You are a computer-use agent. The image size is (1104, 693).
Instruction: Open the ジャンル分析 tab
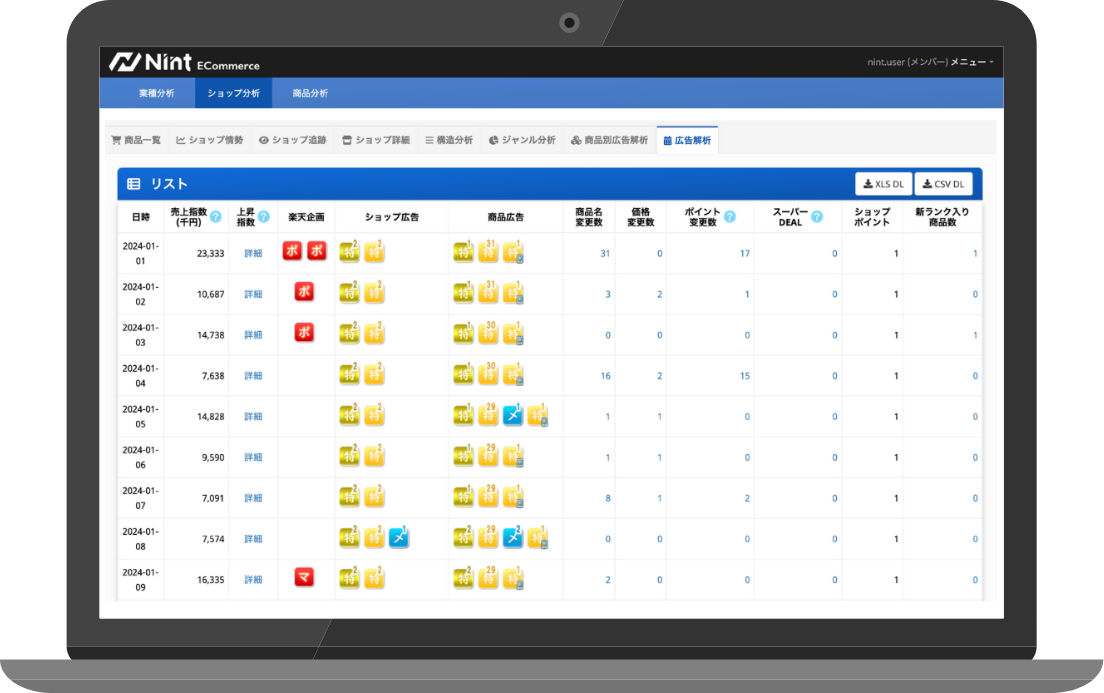[522, 140]
